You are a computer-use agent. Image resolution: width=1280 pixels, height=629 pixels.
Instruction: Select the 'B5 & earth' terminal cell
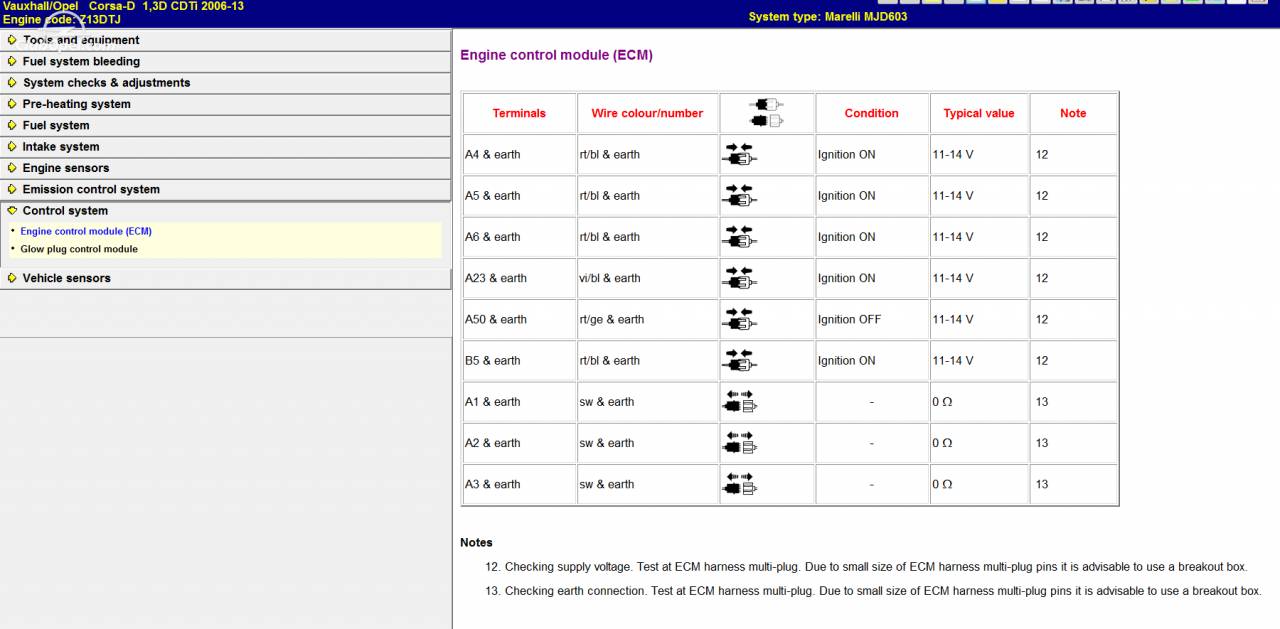519,360
